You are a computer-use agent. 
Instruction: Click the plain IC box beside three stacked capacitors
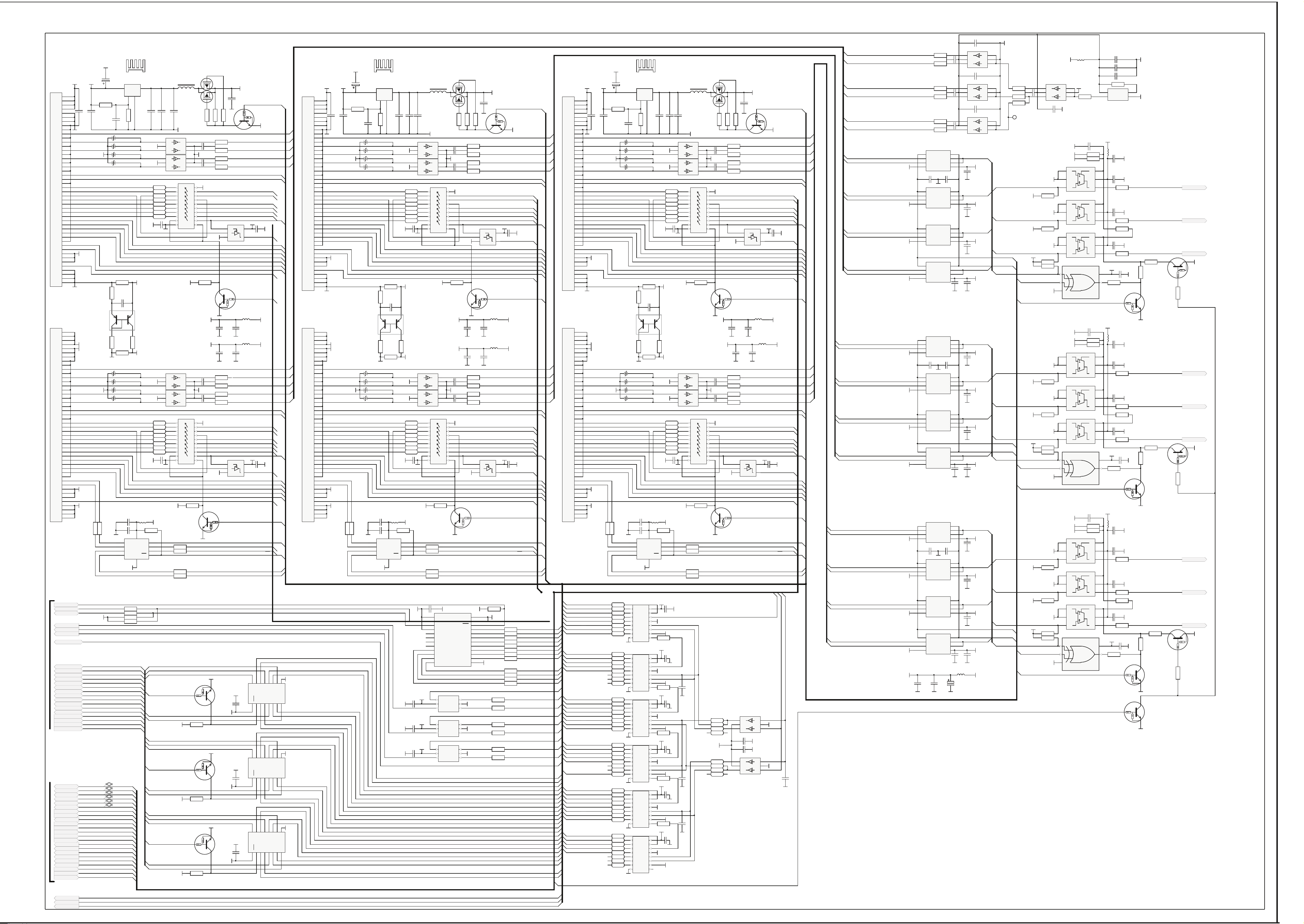click(x=1117, y=94)
